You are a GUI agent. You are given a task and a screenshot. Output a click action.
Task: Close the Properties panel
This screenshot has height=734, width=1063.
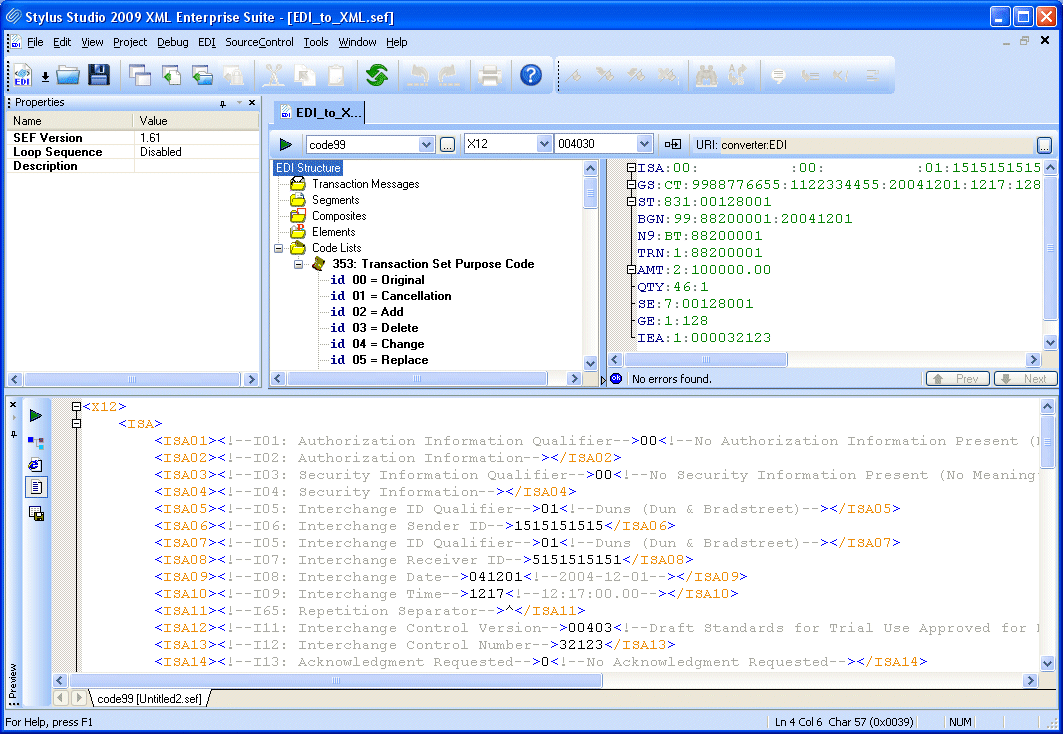tap(252, 102)
